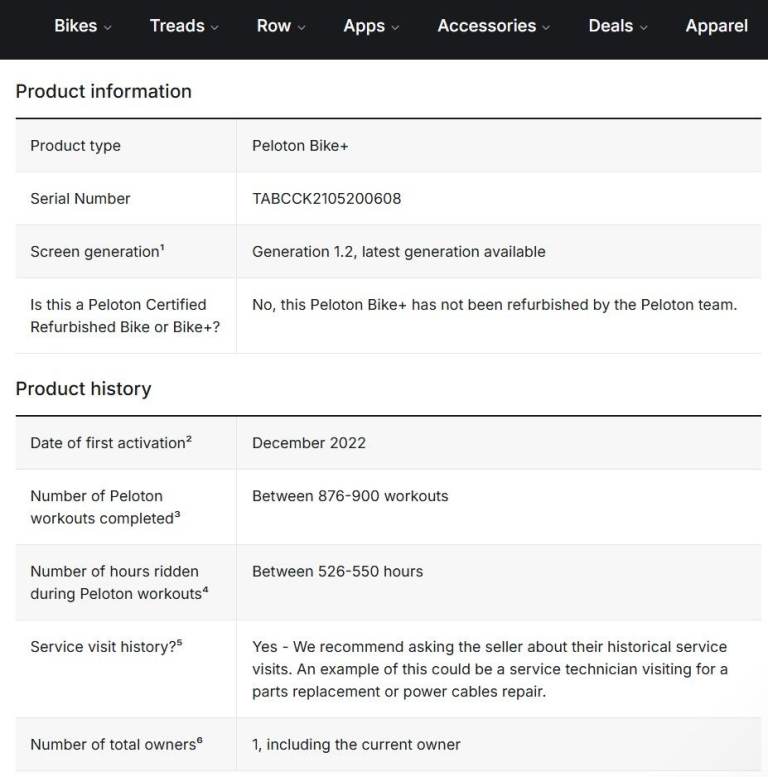Click the Product information heading

click(x=103, y=91)
